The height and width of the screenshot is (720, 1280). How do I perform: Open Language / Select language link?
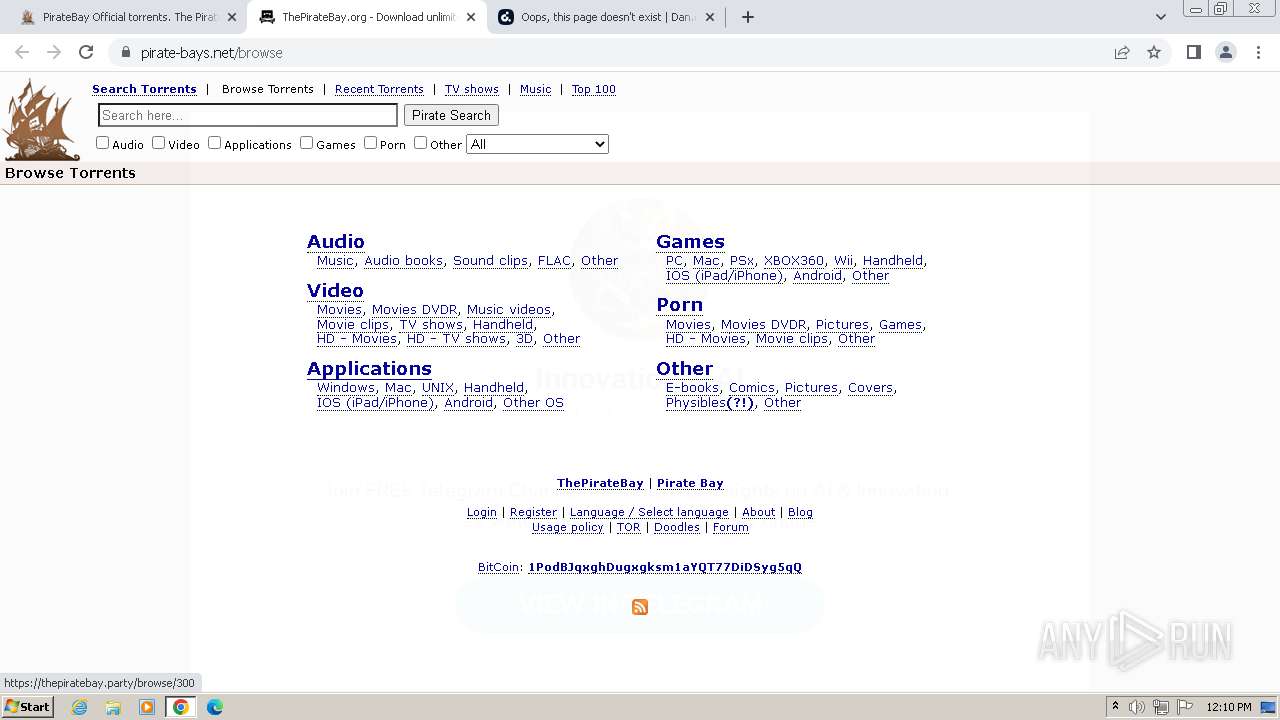pyautogui.click(x=649, y=512)
